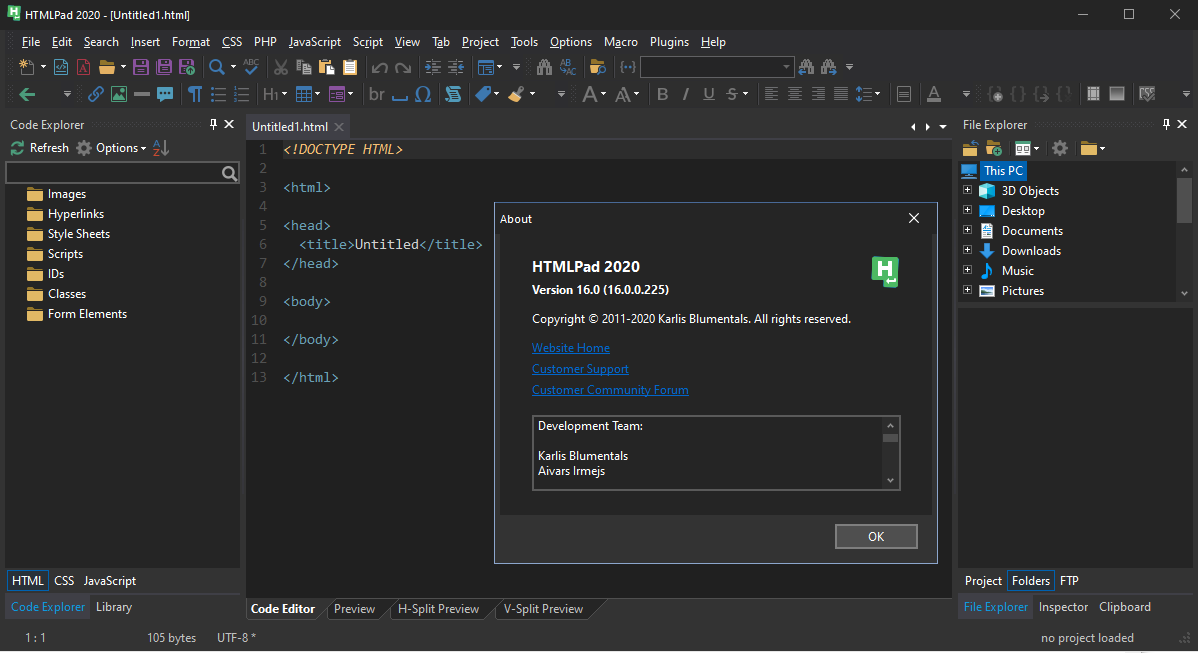Insert a hyperlink with chain icon
Image resolution: width=1198 pixels, height=653 pixels.
point(96,94)
